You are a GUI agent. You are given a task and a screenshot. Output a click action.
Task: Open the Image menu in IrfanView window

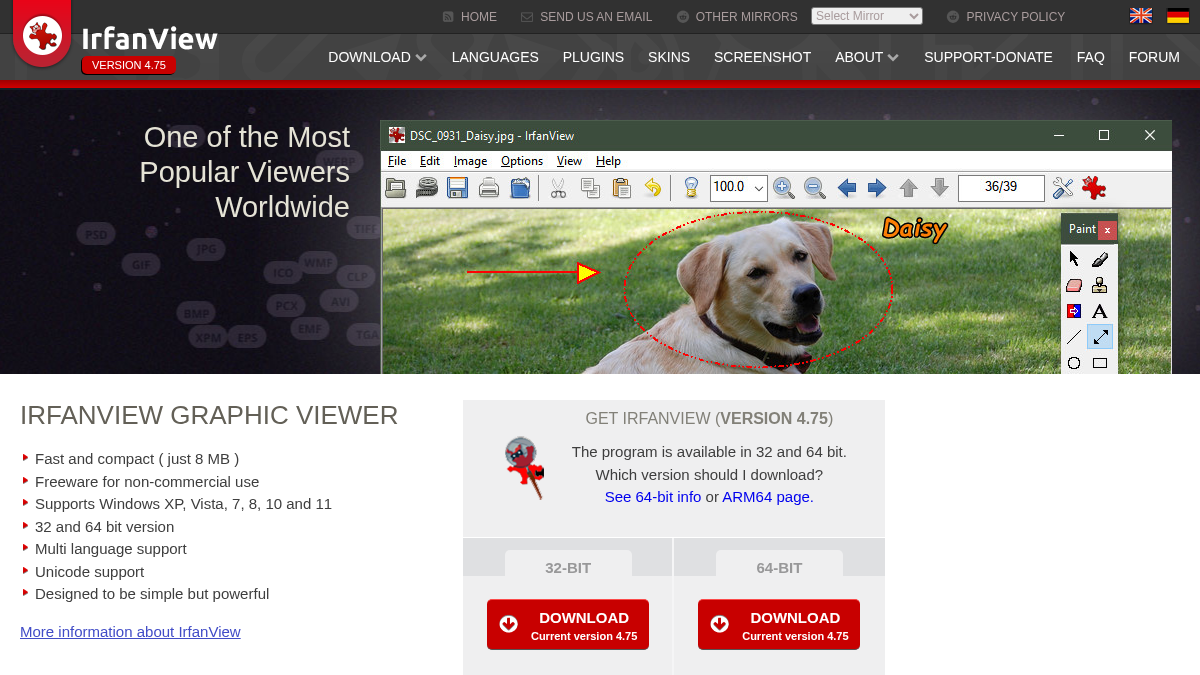pos(471,161)
